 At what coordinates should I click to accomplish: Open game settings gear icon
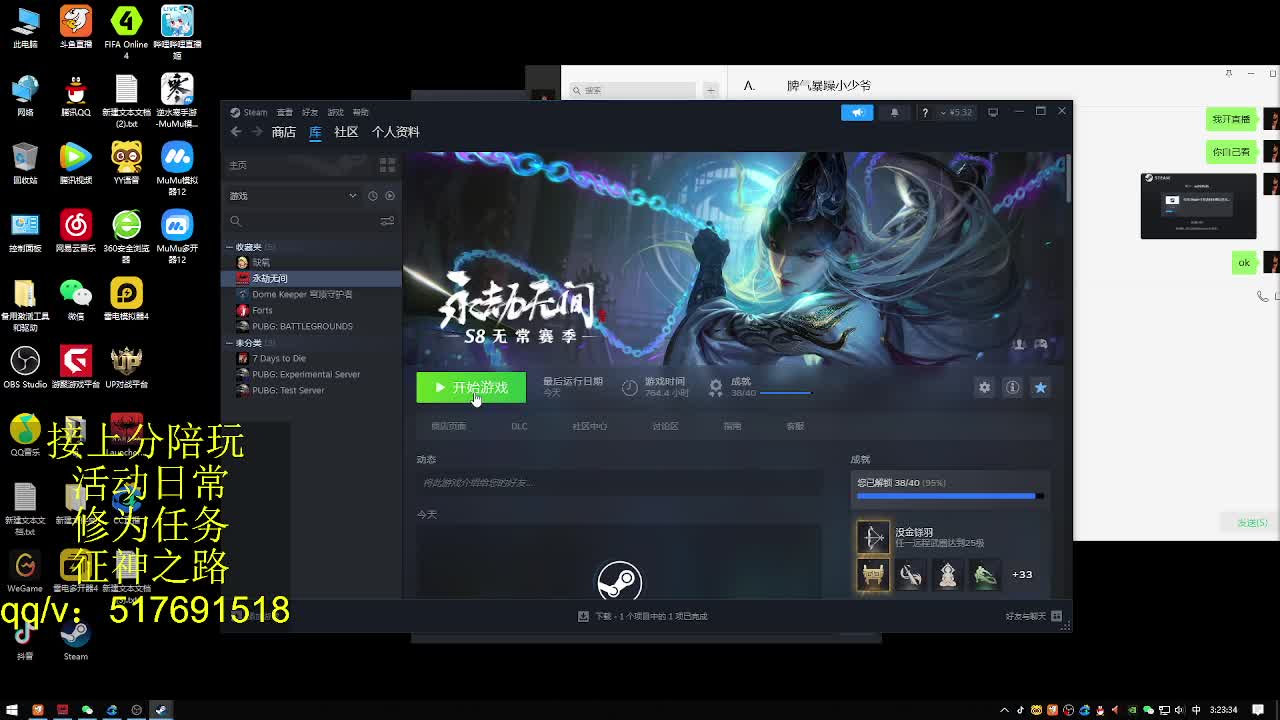[984, 388]
